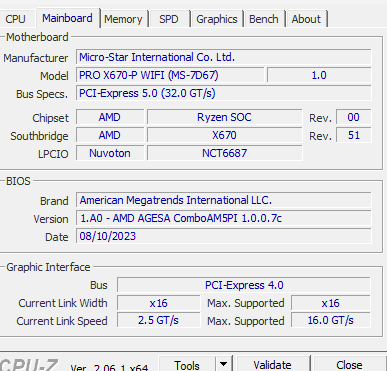Viewport: 387px width, 371px height.
Task: Click the Southbridge label
Action: (39, 136)
